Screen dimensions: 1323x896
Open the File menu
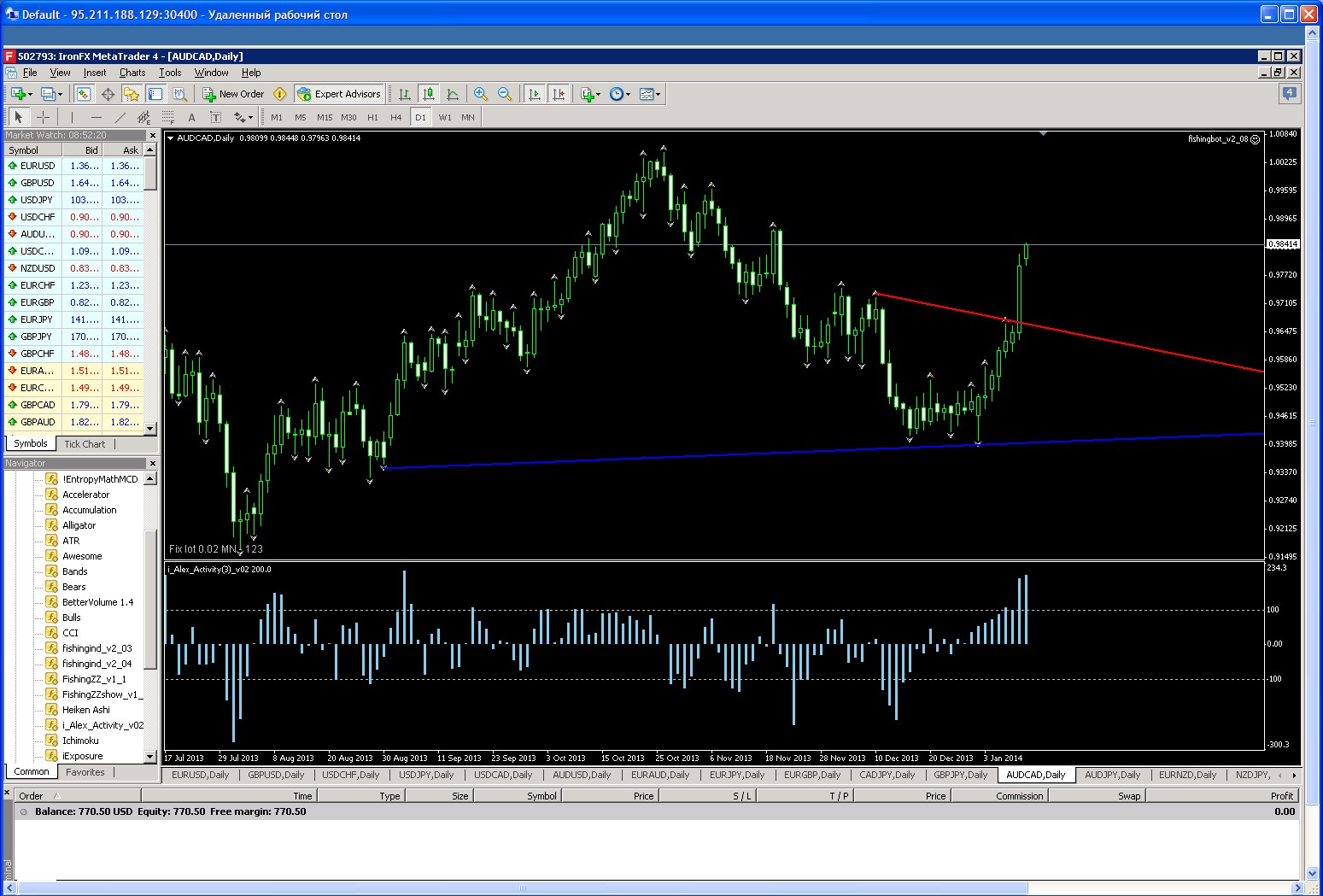(30, 73)
